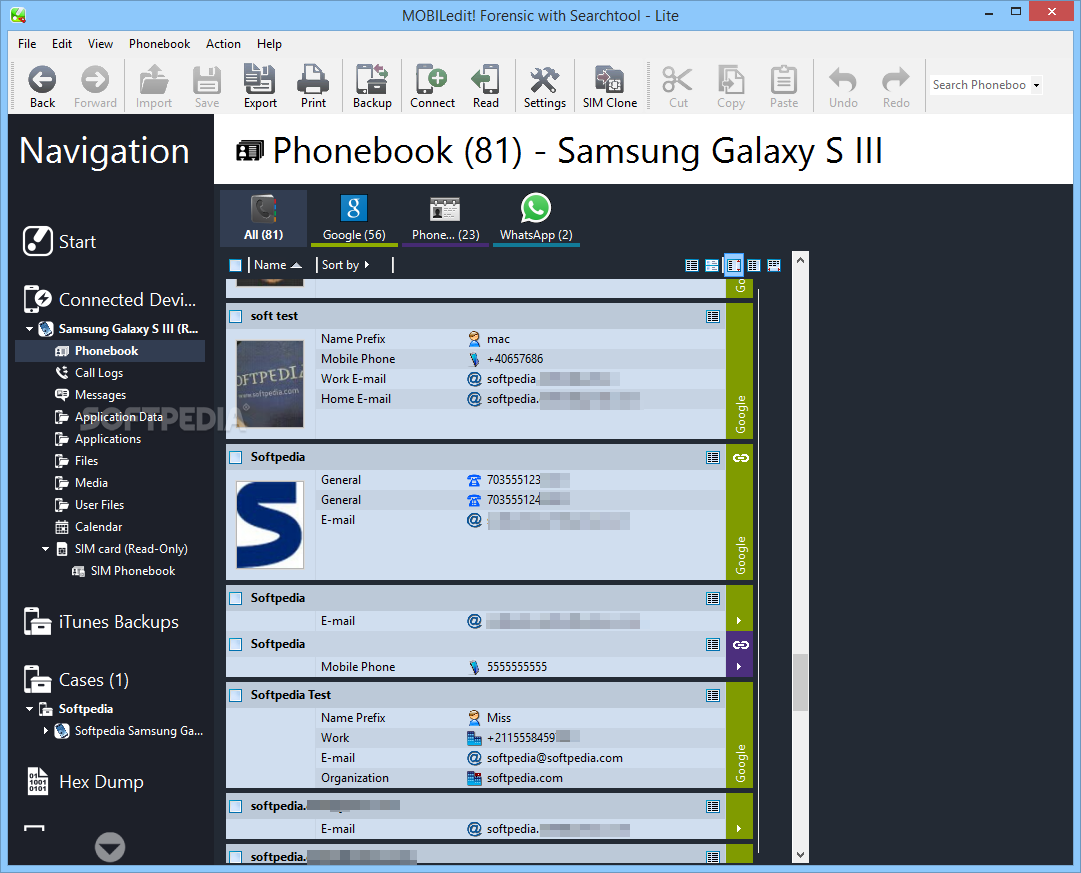This screenshot has width=1081, height=873.
Task: Expand the Softpedia E-mail contact arrow
Action: [x=739, y=621]
